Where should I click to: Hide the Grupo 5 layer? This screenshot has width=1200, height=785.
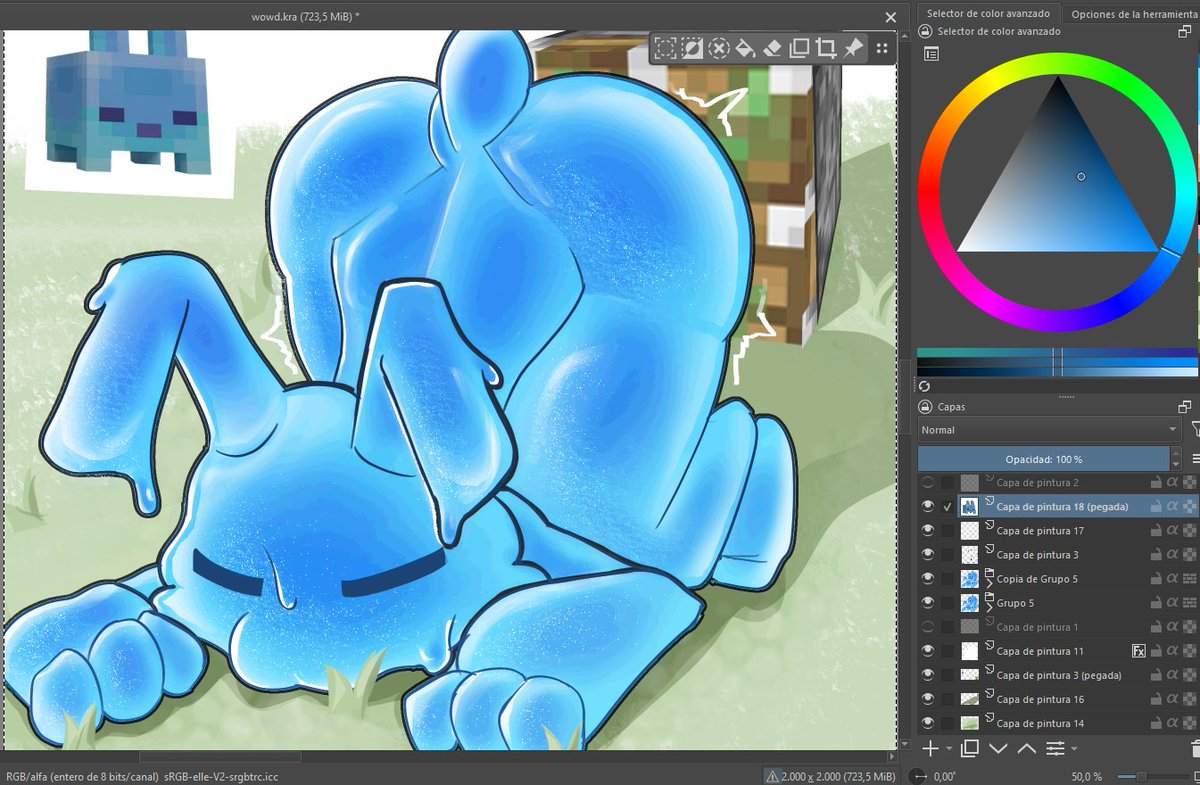click(x=928, y=603)
